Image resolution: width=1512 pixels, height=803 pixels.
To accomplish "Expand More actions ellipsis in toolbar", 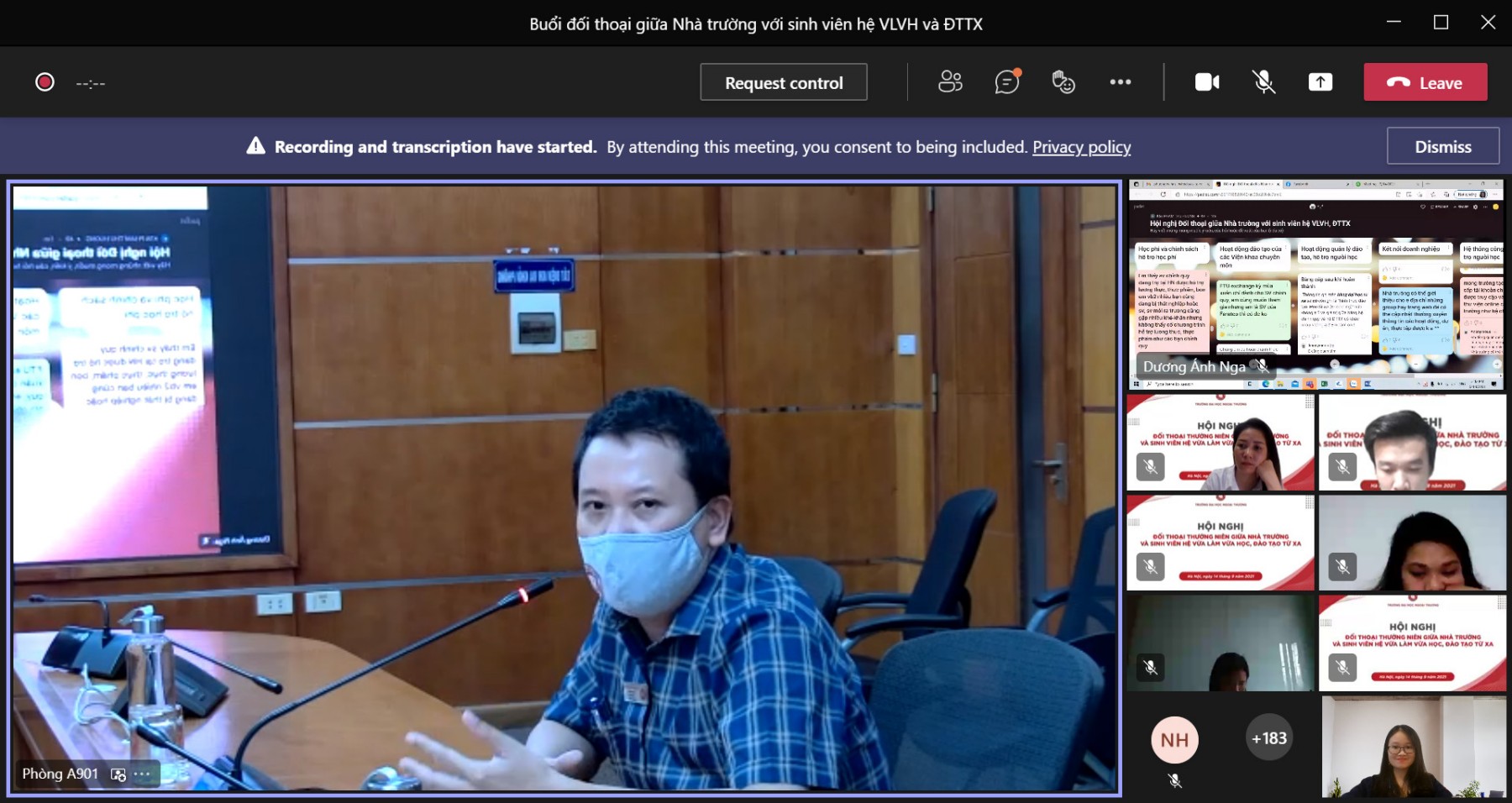I will (x=1120, y=81).
